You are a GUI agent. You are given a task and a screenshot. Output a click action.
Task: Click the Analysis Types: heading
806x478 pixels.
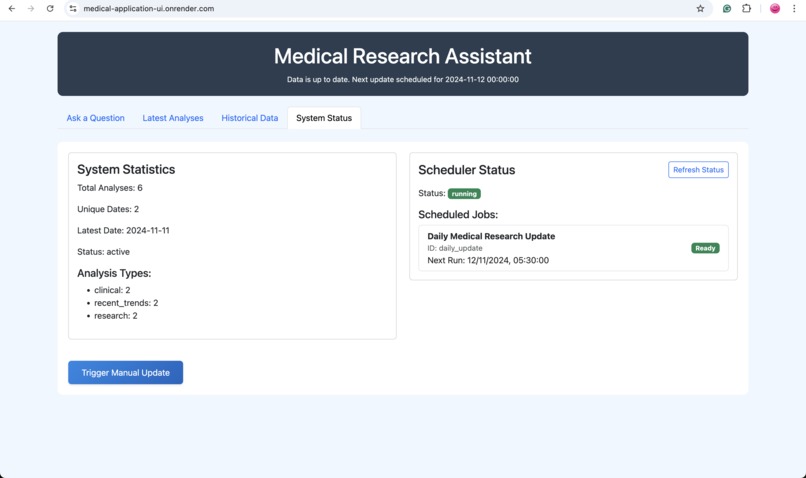pyautogui.click(x=114, y=273)
